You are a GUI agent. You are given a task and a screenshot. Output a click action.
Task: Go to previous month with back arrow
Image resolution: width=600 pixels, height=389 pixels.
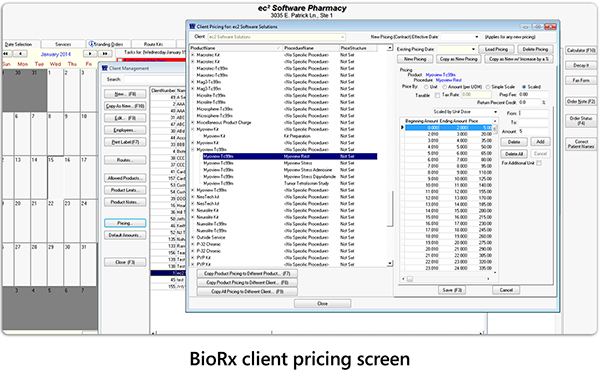point(20,54)
